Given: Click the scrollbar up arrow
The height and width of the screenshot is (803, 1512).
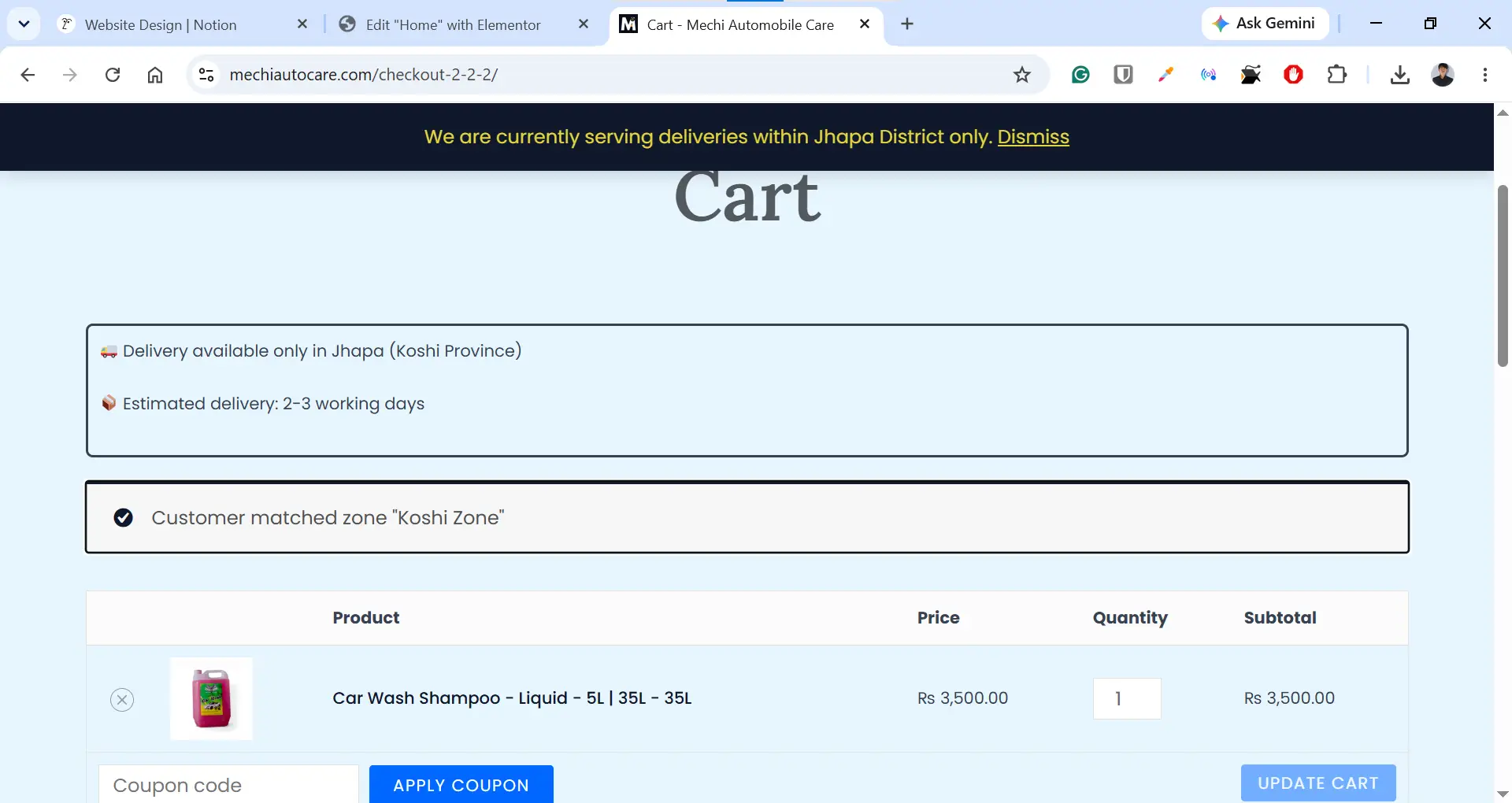Looking at the screenshot, I should click(x=1503, y=113).
